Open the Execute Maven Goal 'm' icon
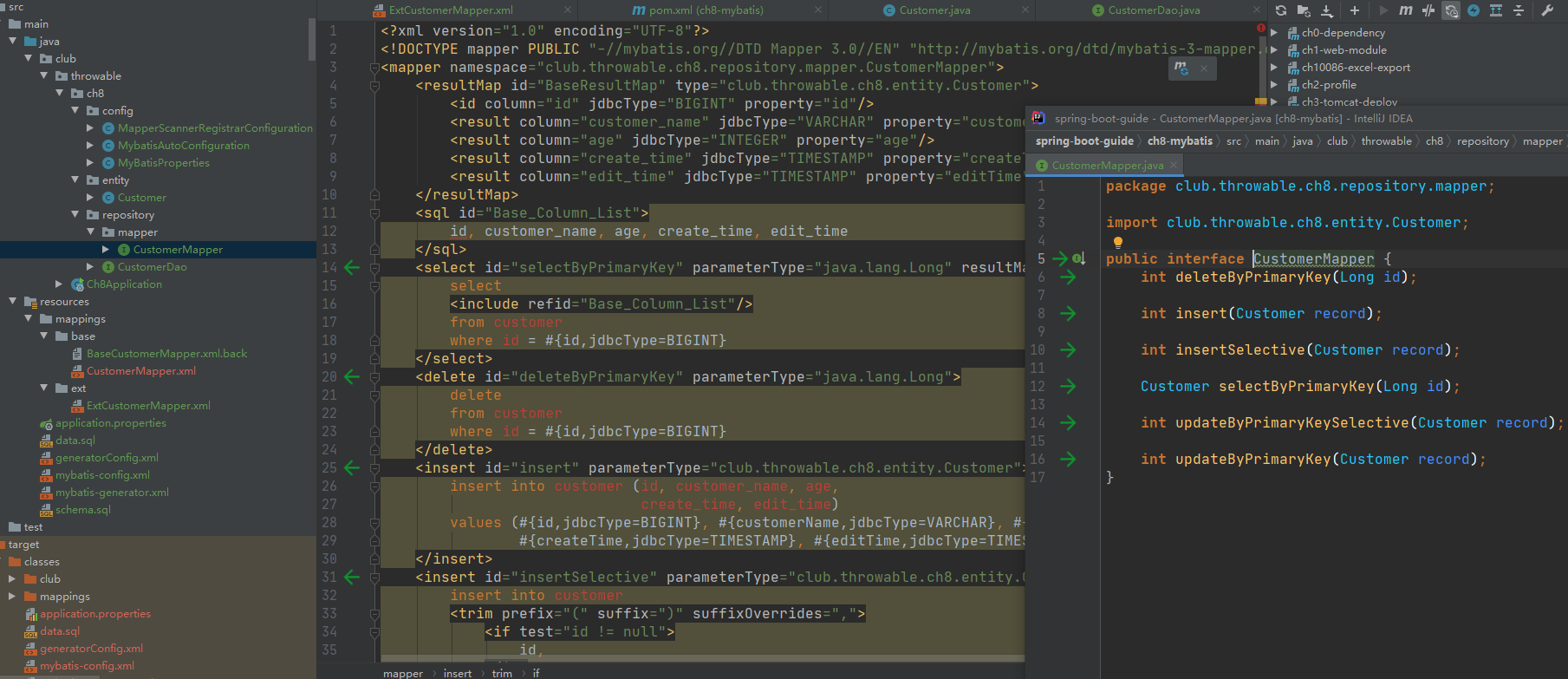The image size is (1568, 679). (1406, 10)
